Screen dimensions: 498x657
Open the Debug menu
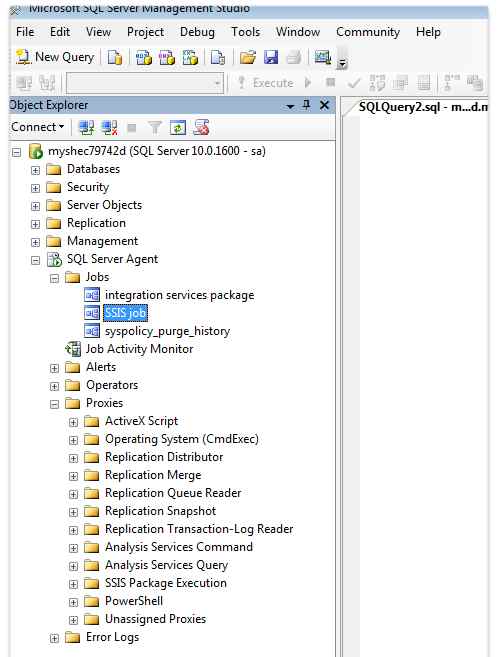pyautogui.click(x=197, y=32)
